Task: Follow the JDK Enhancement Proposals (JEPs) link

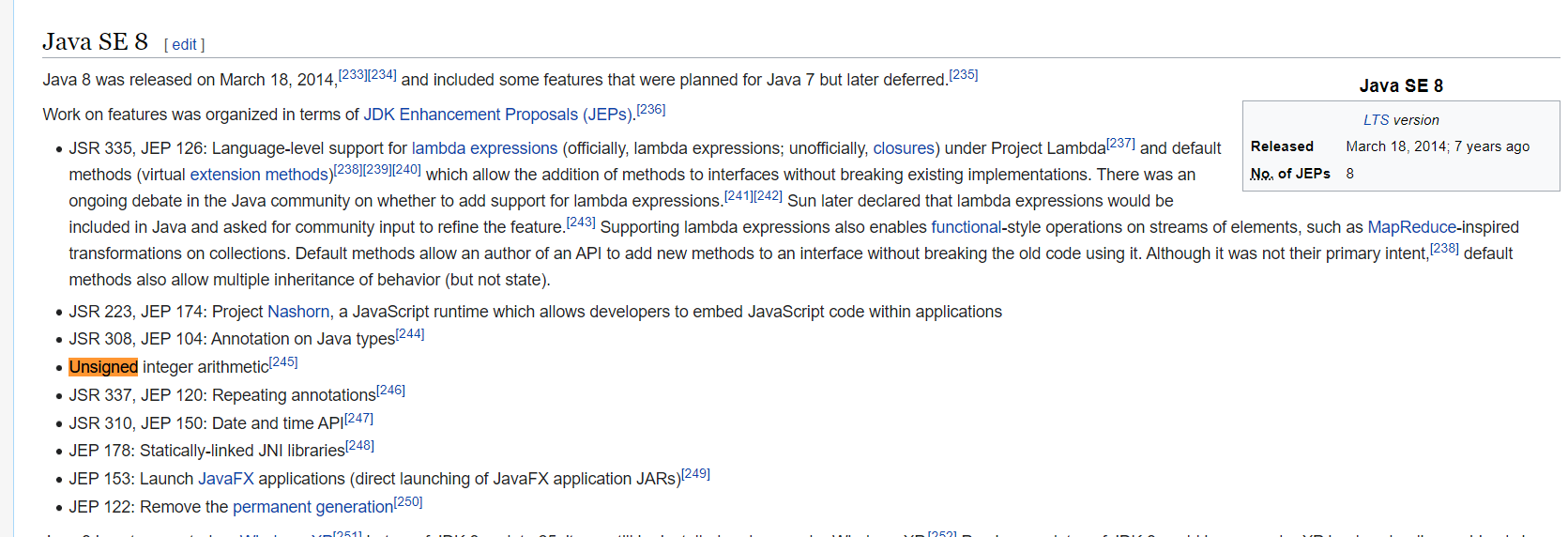Action: [499, 115]
